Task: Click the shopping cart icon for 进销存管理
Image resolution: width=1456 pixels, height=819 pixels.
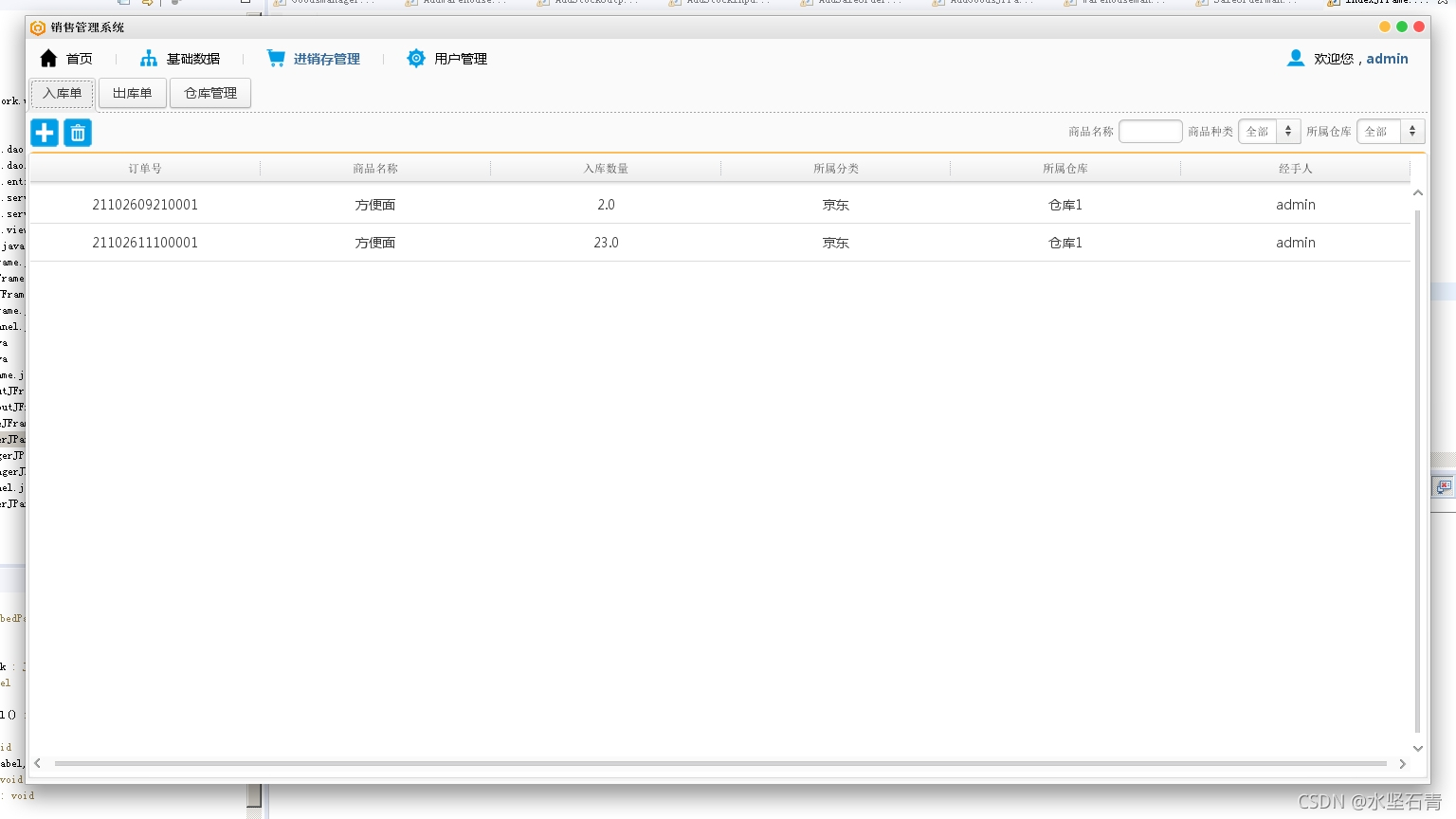Action: coord(276,59)
